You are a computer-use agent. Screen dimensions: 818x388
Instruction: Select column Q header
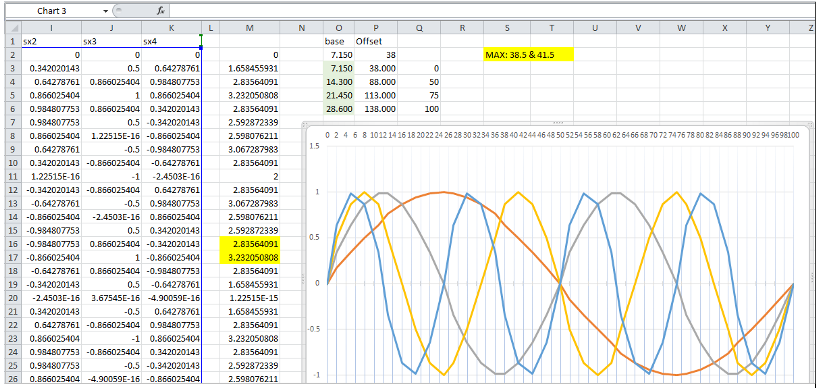click(419, 28)
